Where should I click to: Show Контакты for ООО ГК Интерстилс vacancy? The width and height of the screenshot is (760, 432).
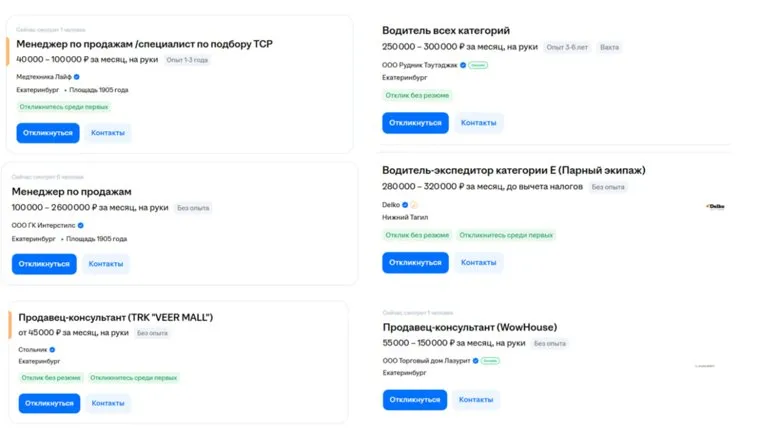105,264
